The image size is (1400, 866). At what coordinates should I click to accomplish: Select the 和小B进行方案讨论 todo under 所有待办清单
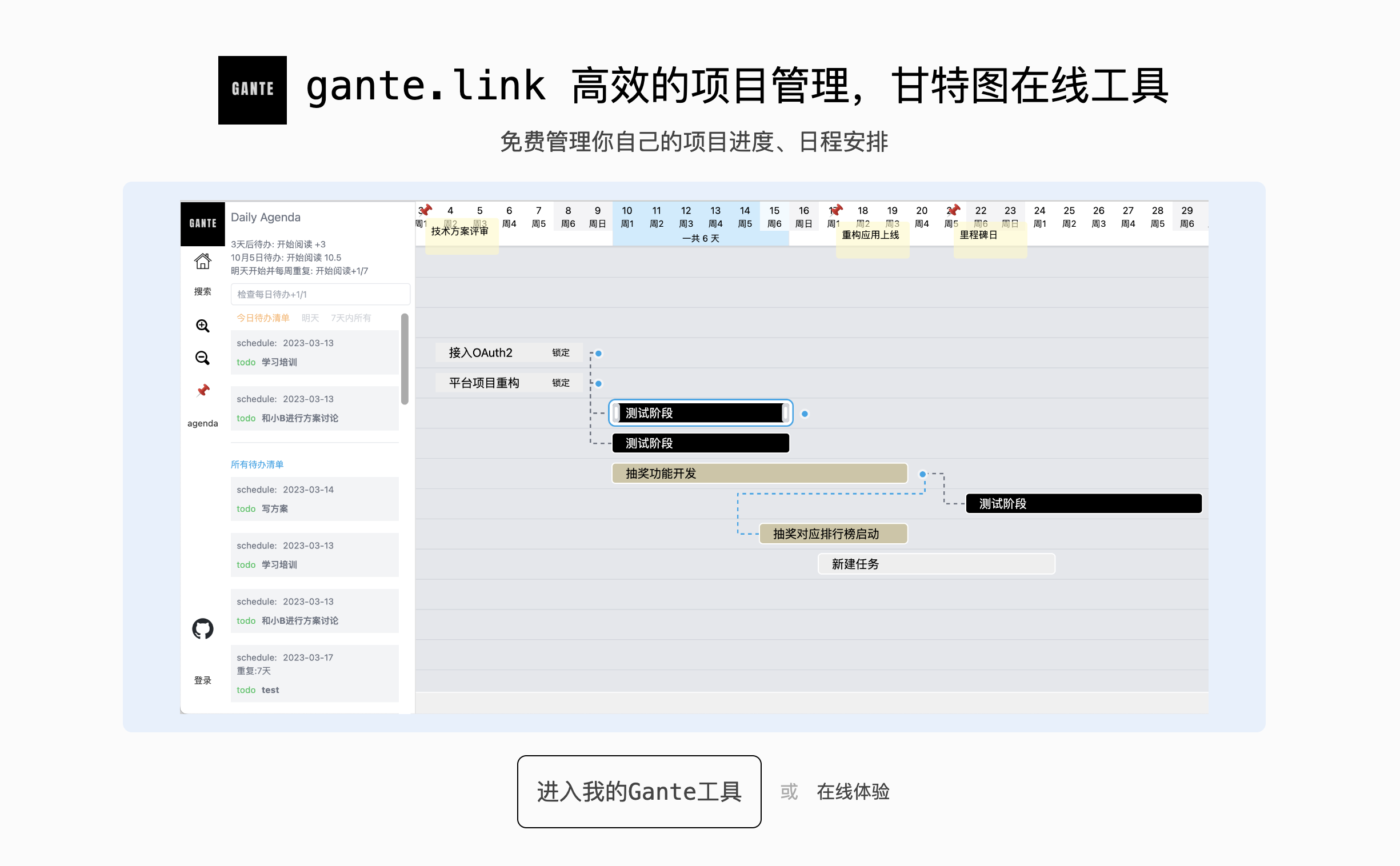pyautogui.click(x=314, y=611)
